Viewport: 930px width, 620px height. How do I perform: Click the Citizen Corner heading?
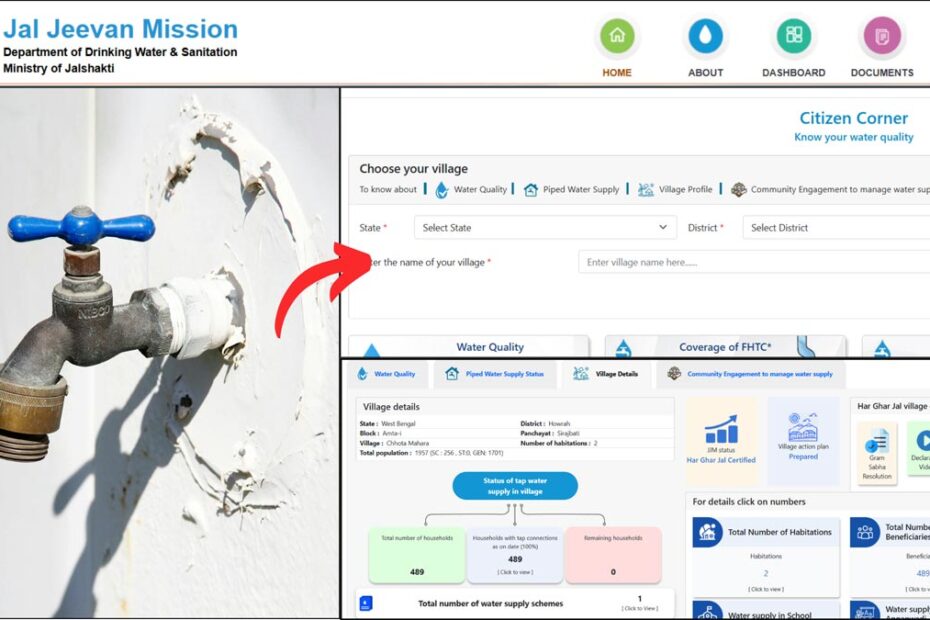tap(853, 118)
